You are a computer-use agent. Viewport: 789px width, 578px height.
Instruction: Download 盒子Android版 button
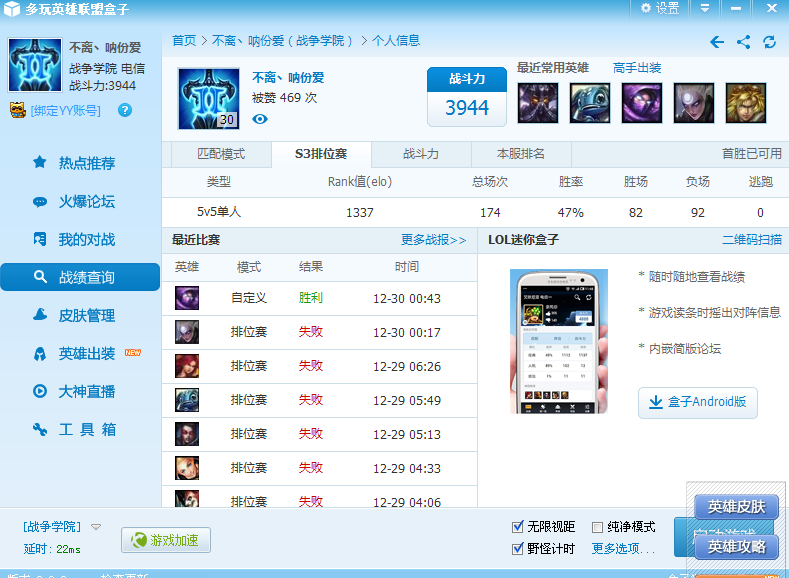[697, 402]
